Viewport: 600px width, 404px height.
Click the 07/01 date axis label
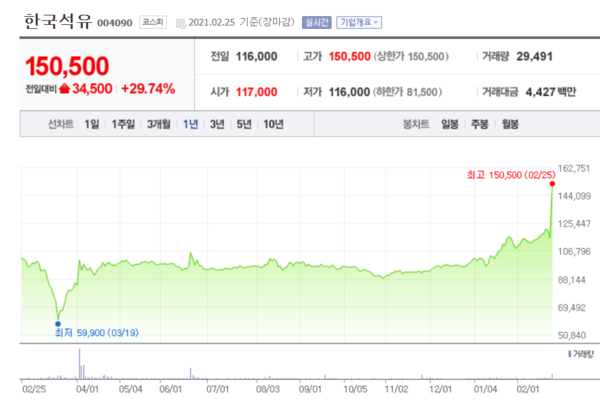tap(217, 389)
